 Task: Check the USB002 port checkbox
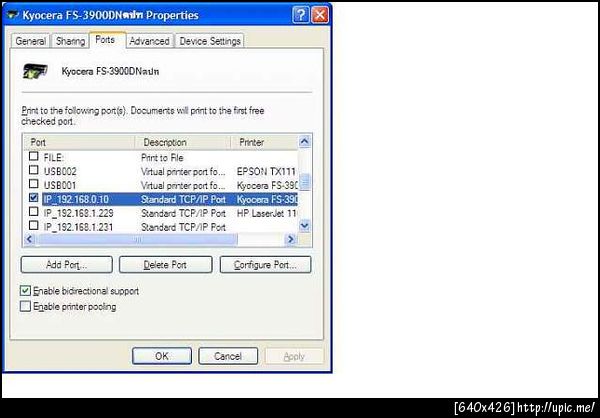pos(34,170)
